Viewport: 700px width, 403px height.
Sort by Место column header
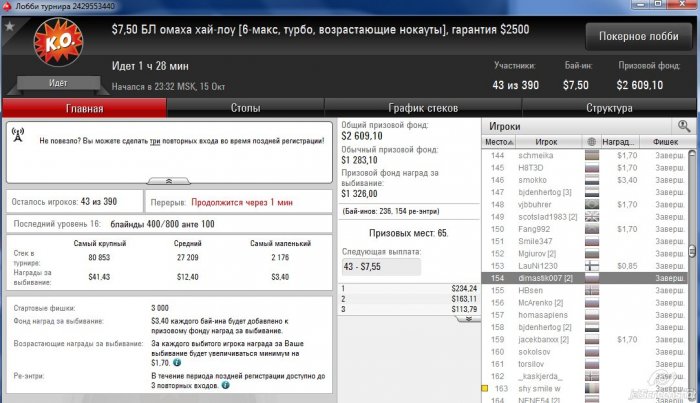pyautogui.click(x=499, y=142)
